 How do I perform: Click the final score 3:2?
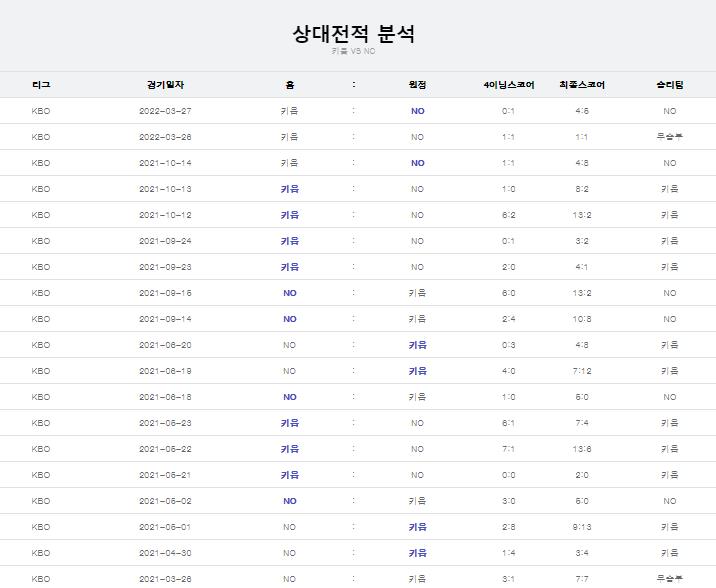pos(582,241)
